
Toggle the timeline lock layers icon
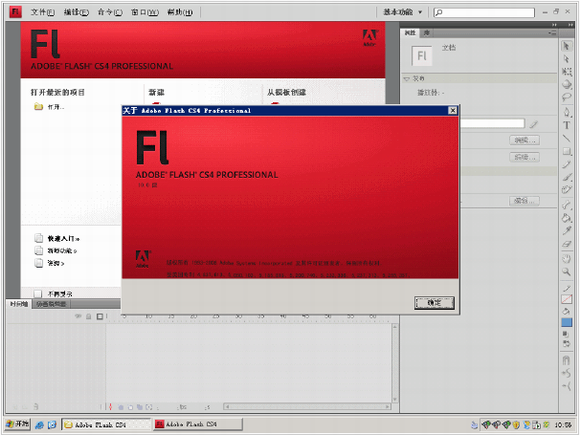point(89,316)
